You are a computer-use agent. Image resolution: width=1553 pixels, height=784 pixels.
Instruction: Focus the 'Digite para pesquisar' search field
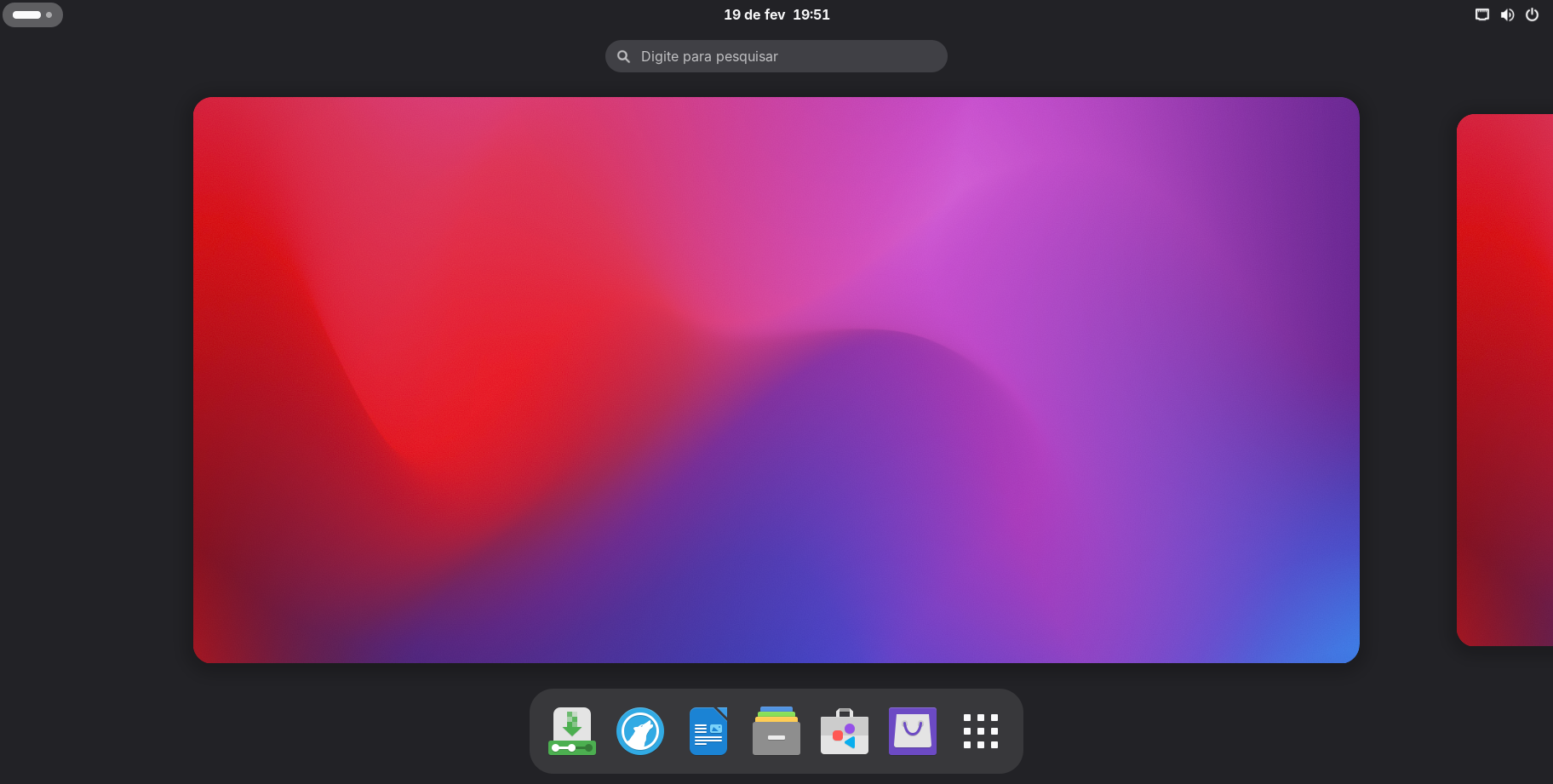pos(783,56)
